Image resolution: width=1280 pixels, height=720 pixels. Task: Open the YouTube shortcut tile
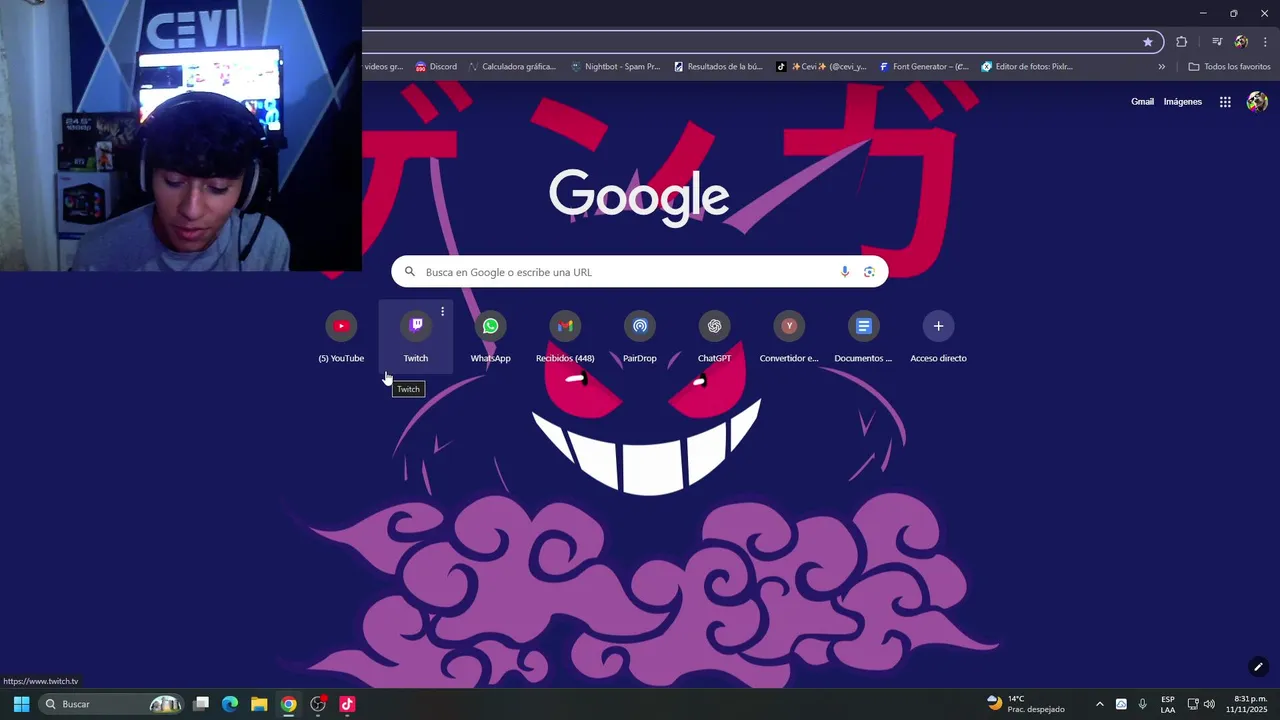341,337
